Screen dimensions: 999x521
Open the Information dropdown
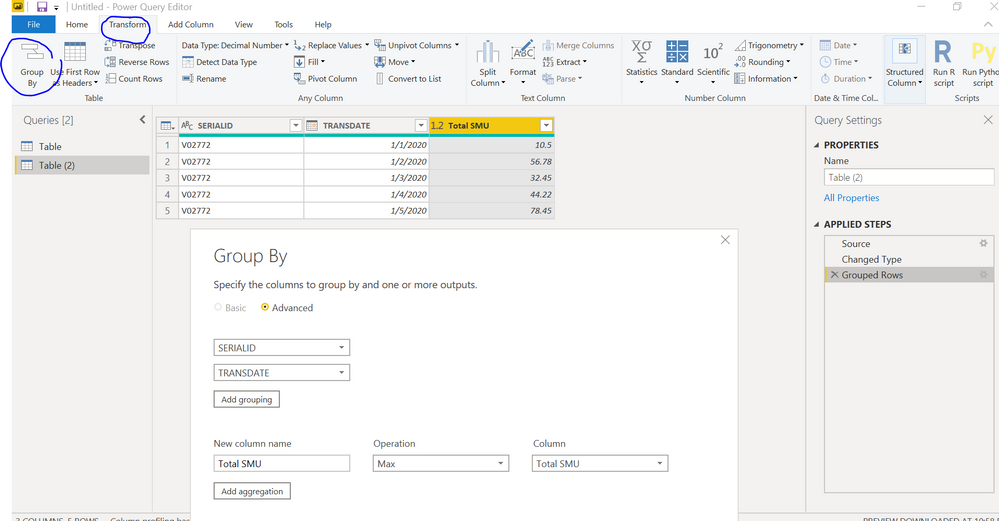766,78
